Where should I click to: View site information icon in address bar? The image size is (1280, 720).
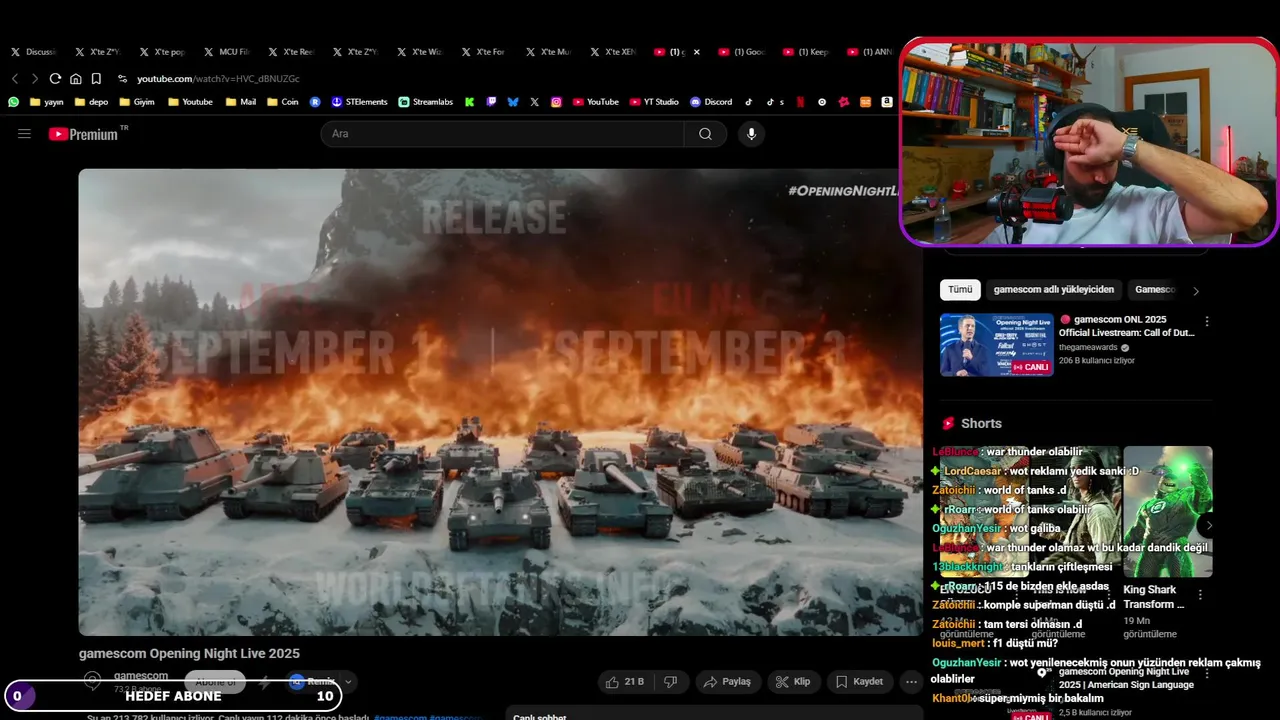pos(122,78)
